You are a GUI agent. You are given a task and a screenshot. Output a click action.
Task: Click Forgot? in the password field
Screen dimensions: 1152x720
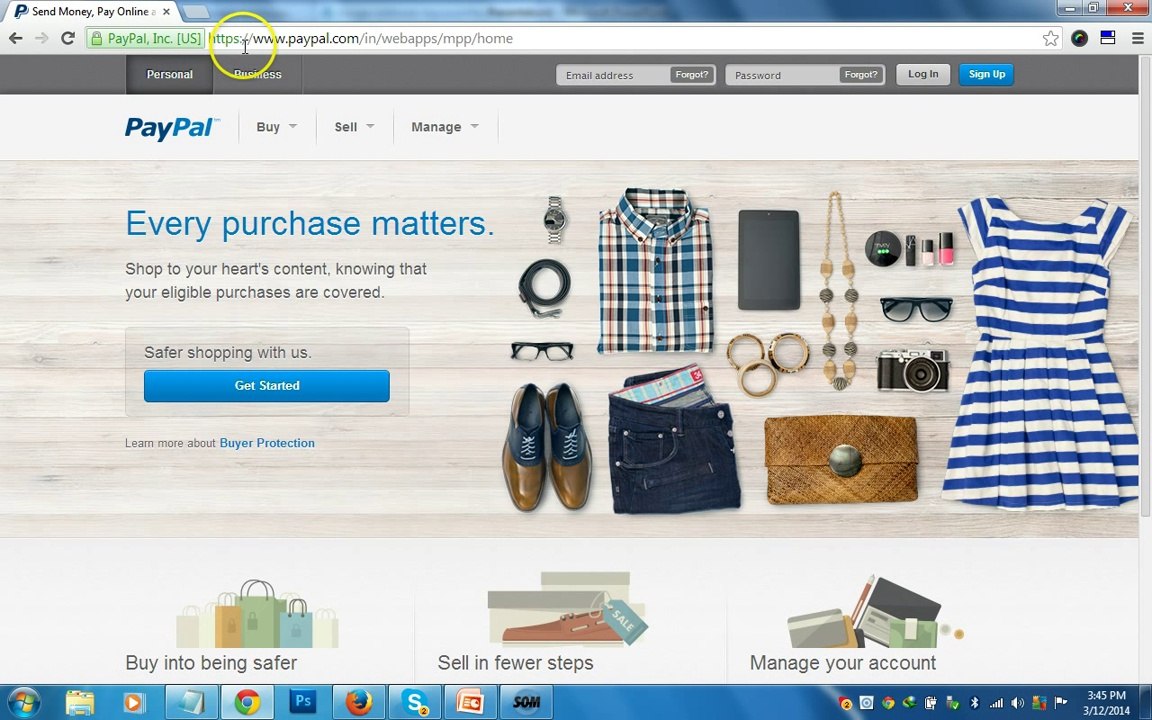861,75
